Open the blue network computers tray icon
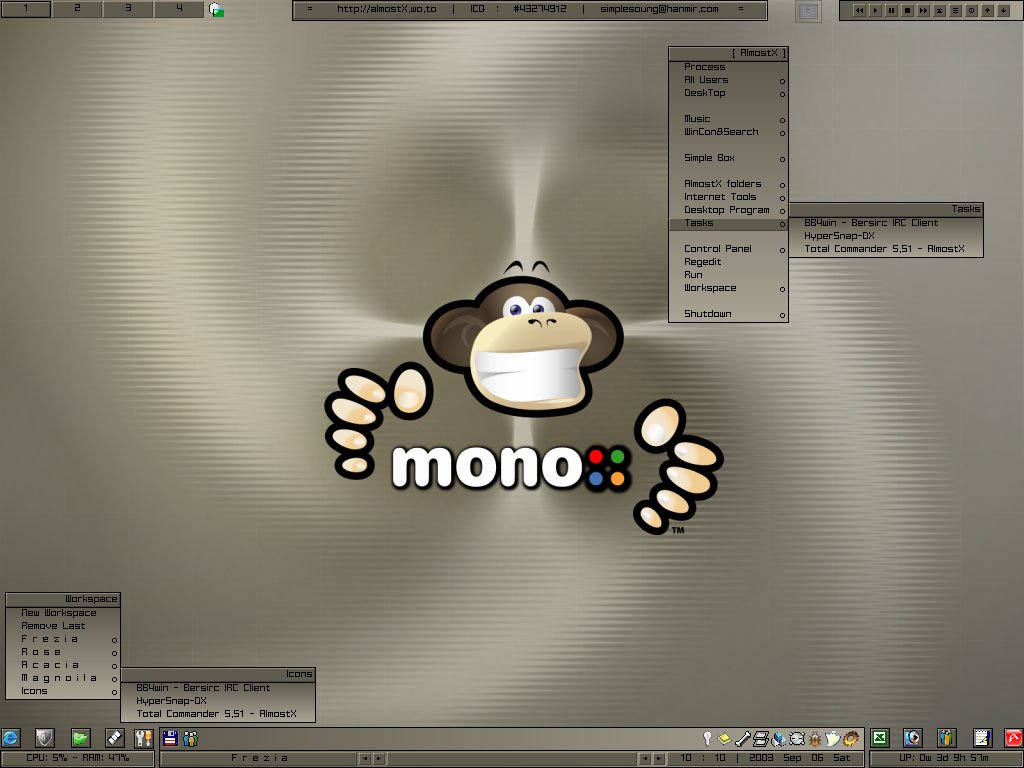The width and height of the screenshot is (1024, 768). (x=778, y=739)
